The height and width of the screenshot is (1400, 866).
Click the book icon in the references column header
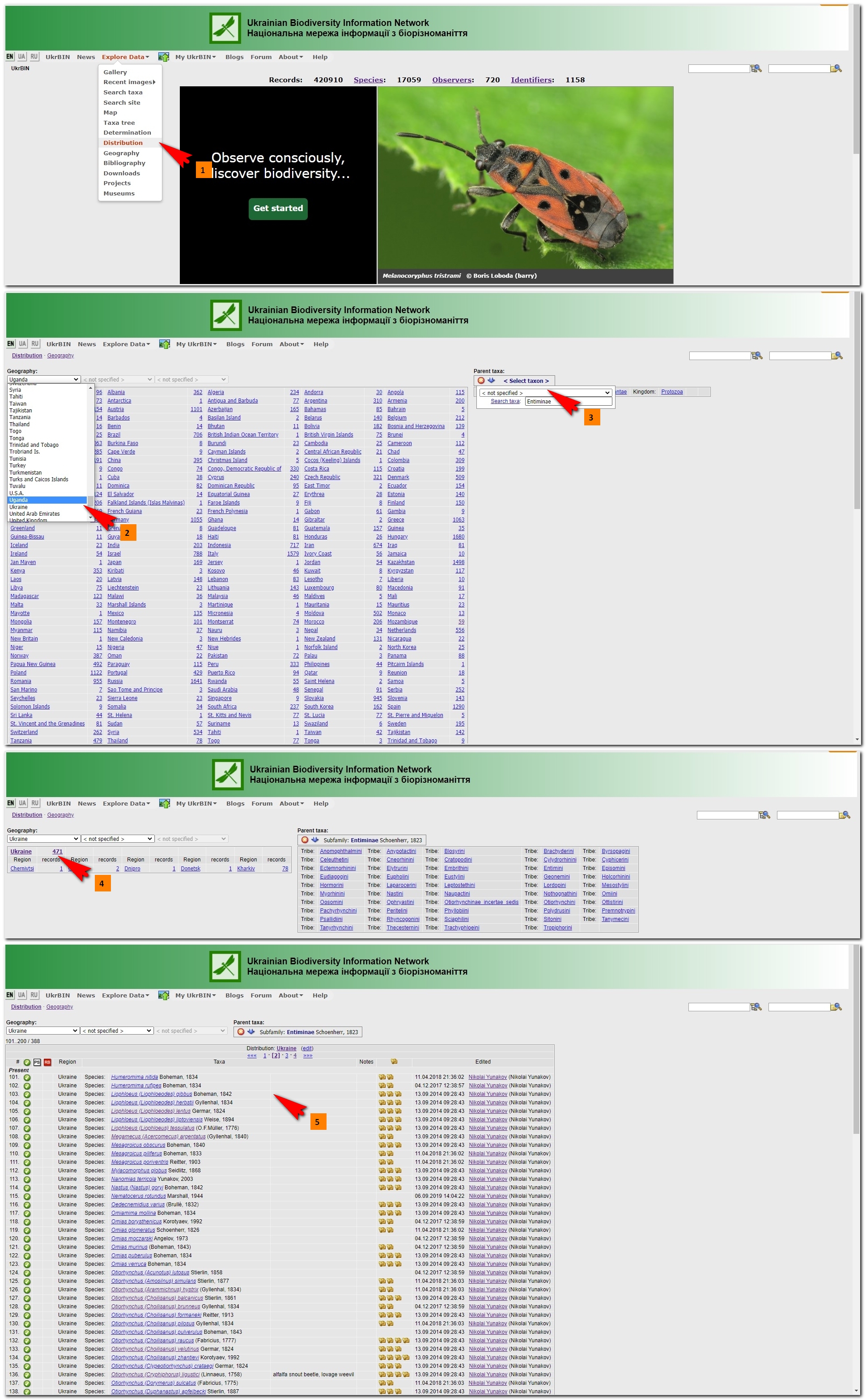click(394, 1061)
